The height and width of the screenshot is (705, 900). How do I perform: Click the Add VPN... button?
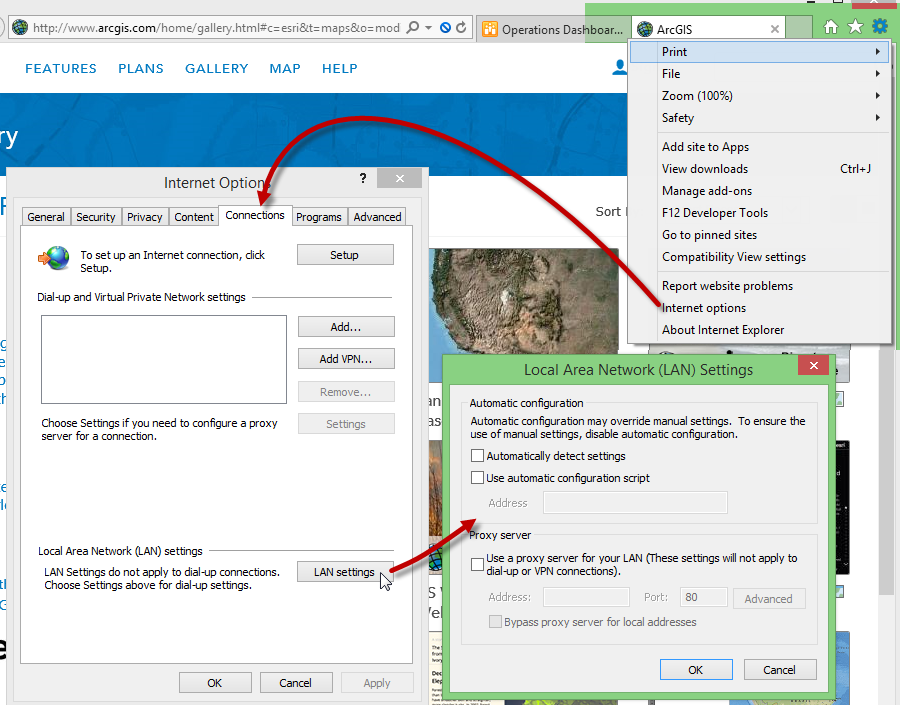click(346, 359)
